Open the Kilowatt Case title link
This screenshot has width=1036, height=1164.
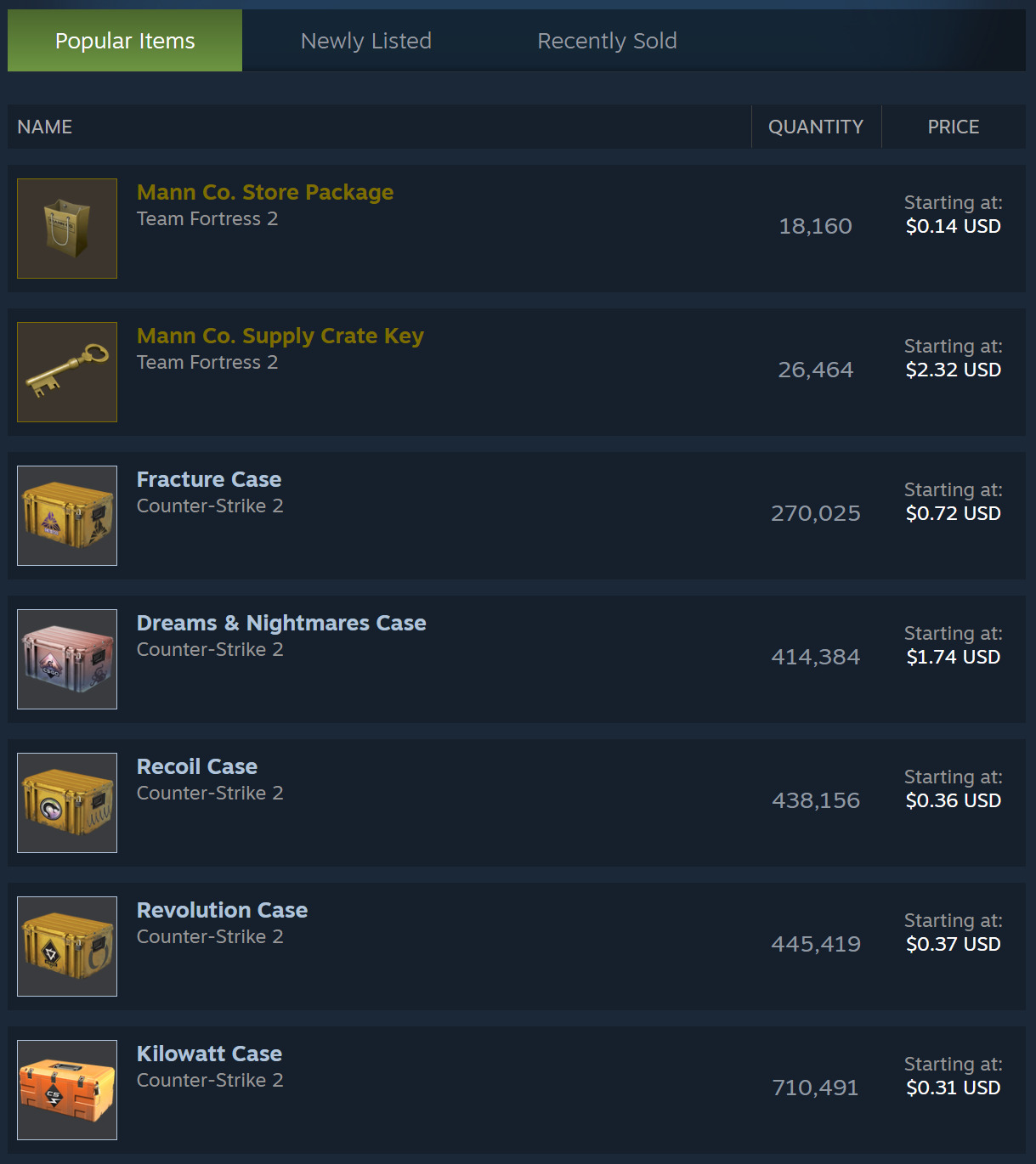(x=209, y=1054)
